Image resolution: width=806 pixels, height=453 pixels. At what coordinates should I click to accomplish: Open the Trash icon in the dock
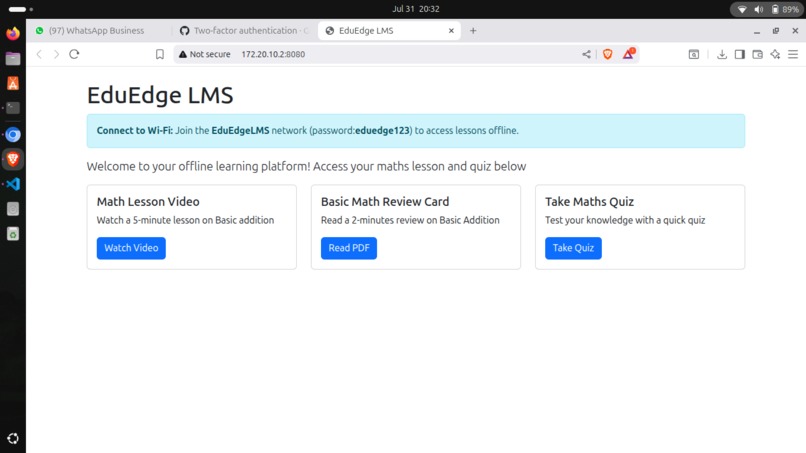pyautogui.click(x=13, y=234)
